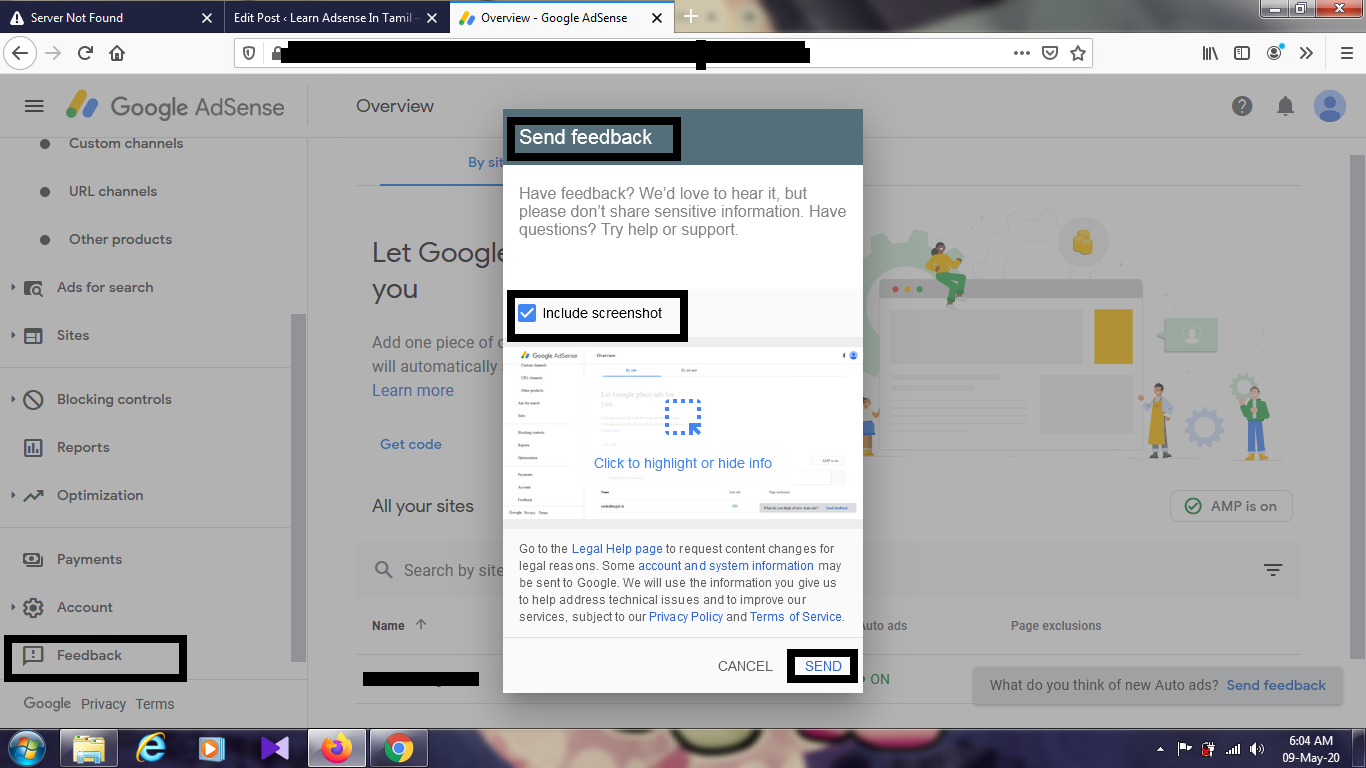This screenshot has width=1366, height=768.
Task: Open Google Chrome from the taskbar
Action: tap(398, 748)
